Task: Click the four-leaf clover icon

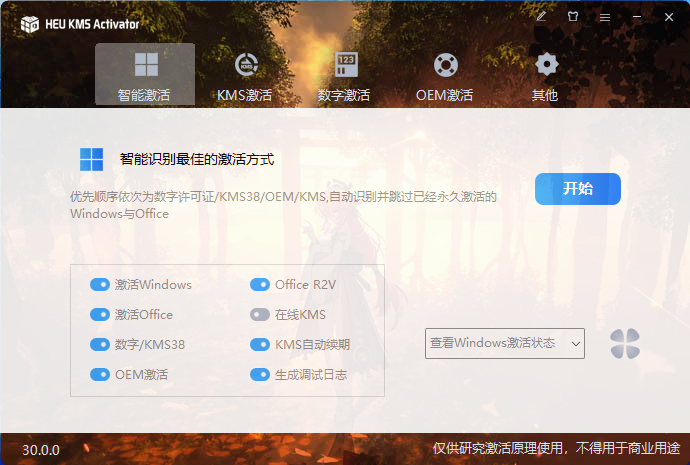Action: point(625,344)
